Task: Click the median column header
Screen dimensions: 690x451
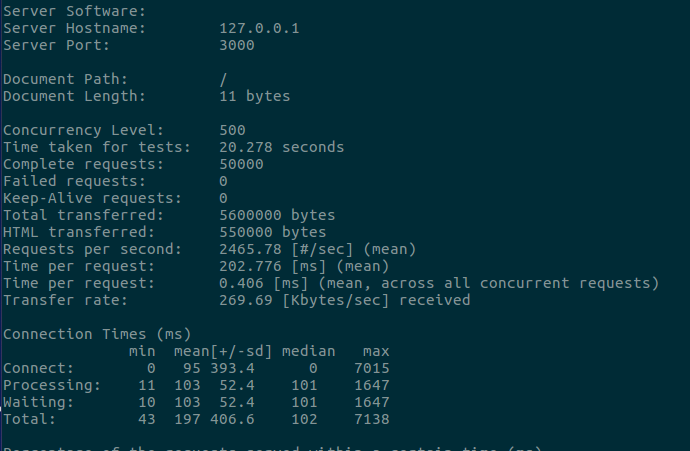Action: (x=308, y=352)
